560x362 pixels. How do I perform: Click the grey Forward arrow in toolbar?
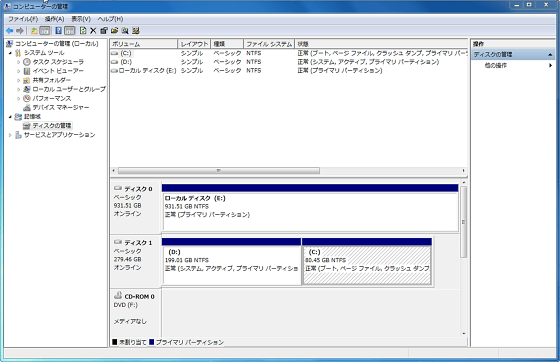pyautogui.click(x=20, y=31)
